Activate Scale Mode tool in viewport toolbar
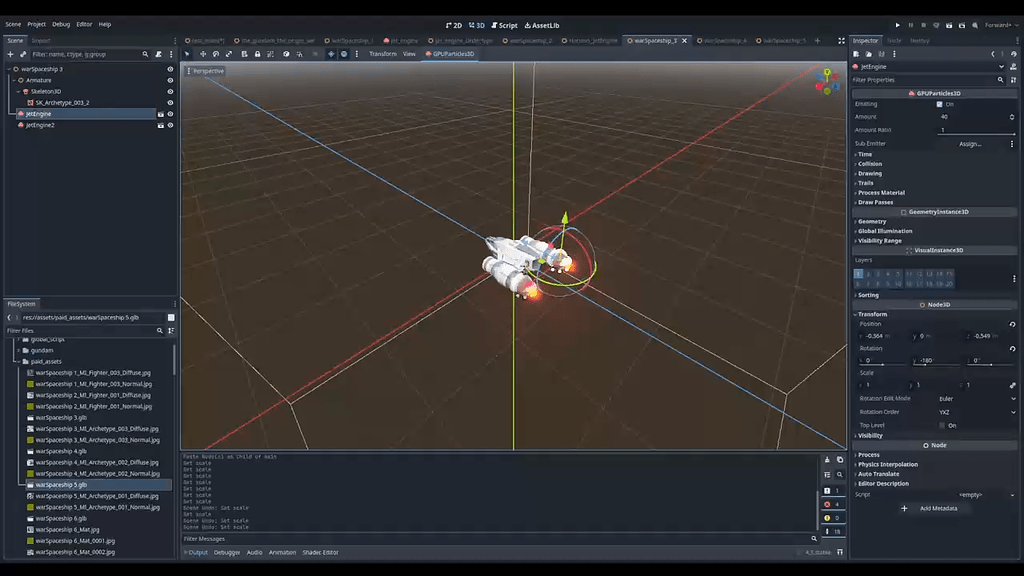The height and width of the screenshot is (576, 1024). tap(229, 54)
